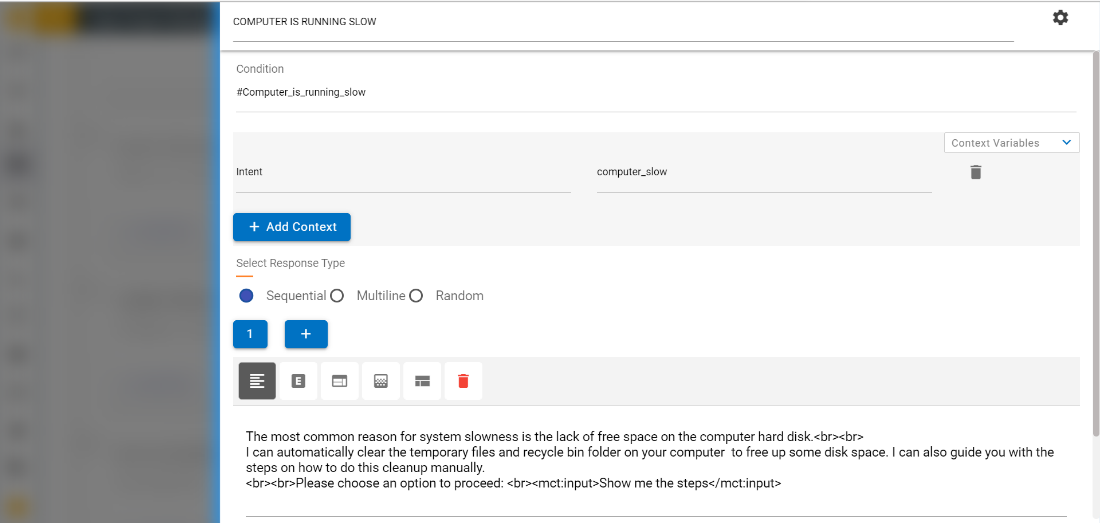Edit the computer_slow context value field
Screen dimensions: 1100x523
point(763,172)
